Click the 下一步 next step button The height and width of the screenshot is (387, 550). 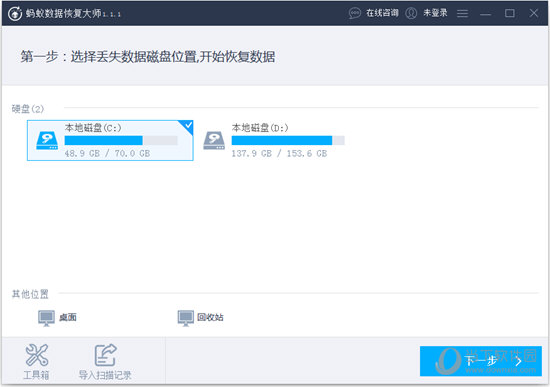click(x=481, y=361)
